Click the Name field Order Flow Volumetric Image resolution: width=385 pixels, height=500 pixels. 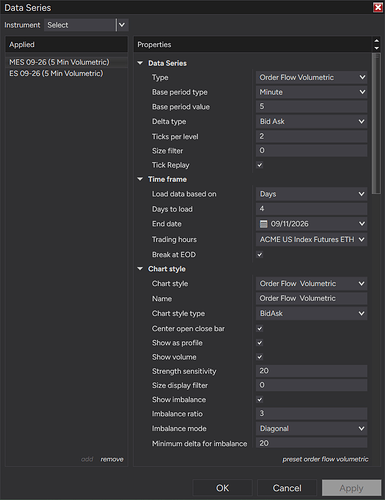pyautogui.click(x=311, y=298)
